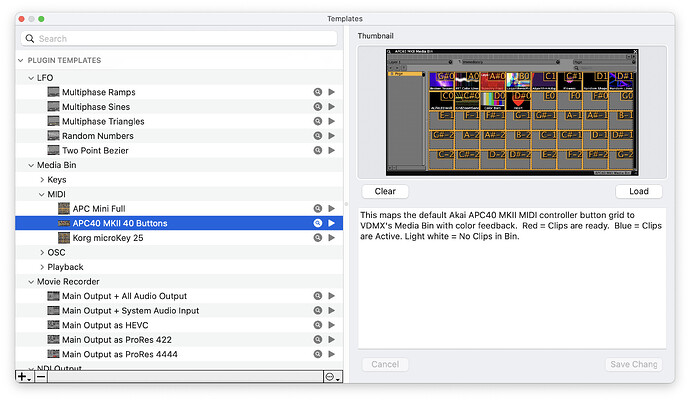Click play arrow for Korg microKey 25

tap(331, 238)
